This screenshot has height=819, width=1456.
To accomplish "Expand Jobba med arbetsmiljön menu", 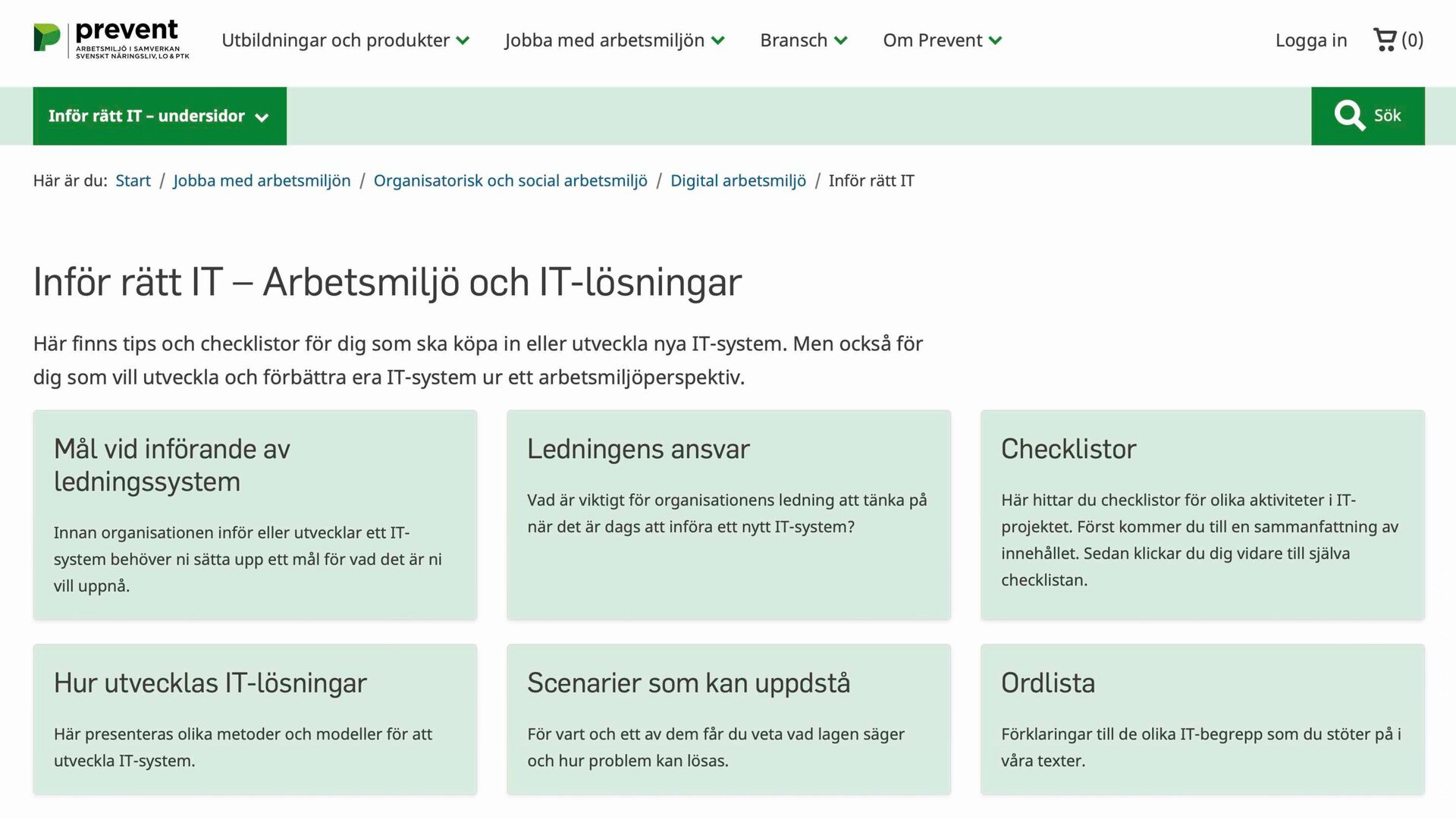I will point(614,40).
